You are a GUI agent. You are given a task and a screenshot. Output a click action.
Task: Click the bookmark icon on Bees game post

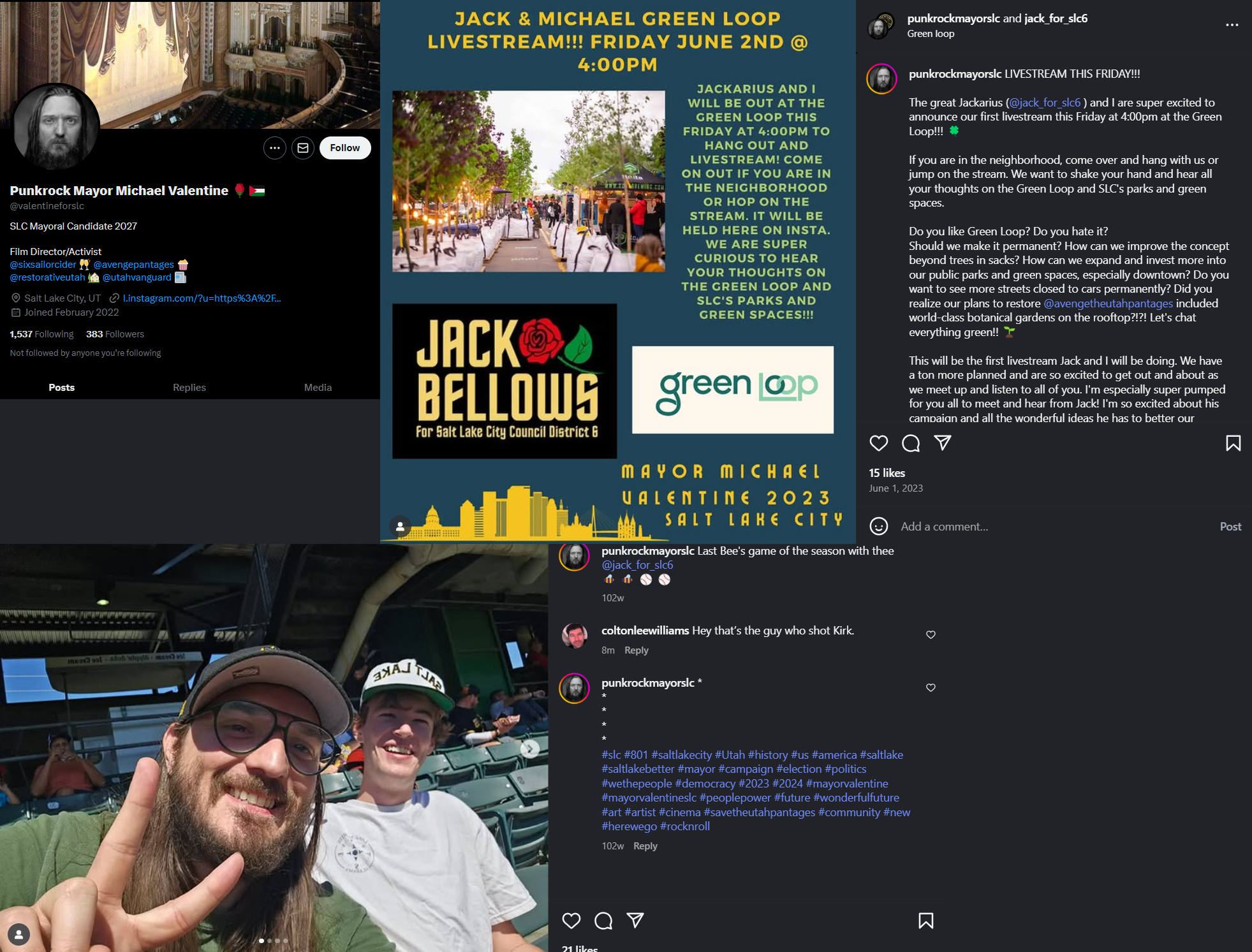925,920
